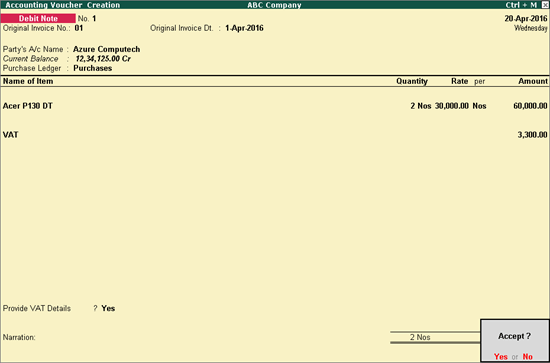The width and height of the screenshot is (550, 363).
Task: Close the voucher creation window
Action: (x=545, y=5)
